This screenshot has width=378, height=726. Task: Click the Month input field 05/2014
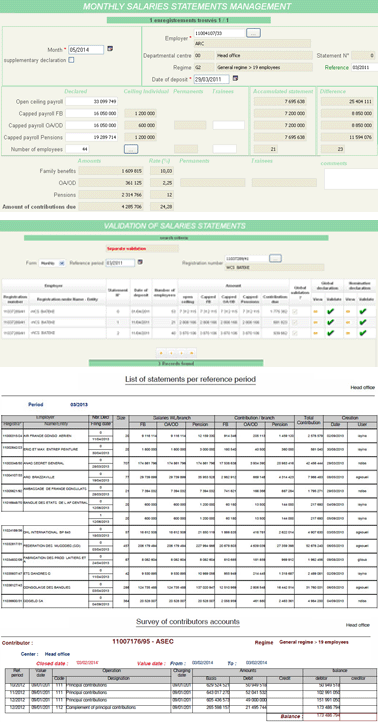click(x=86, y=50)
